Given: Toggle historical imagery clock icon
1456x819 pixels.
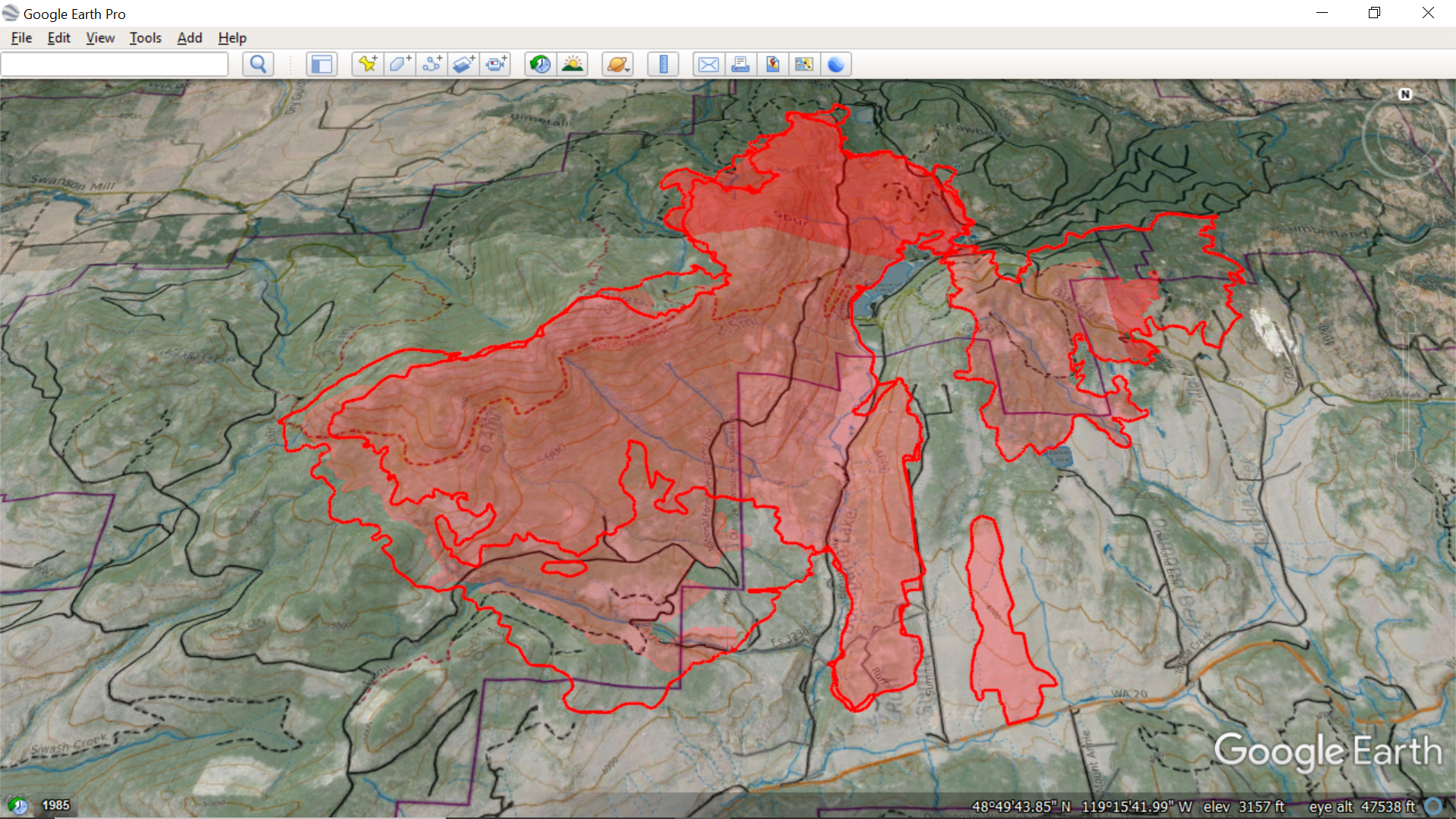Looking at the screenshot, I should (540, 64).
